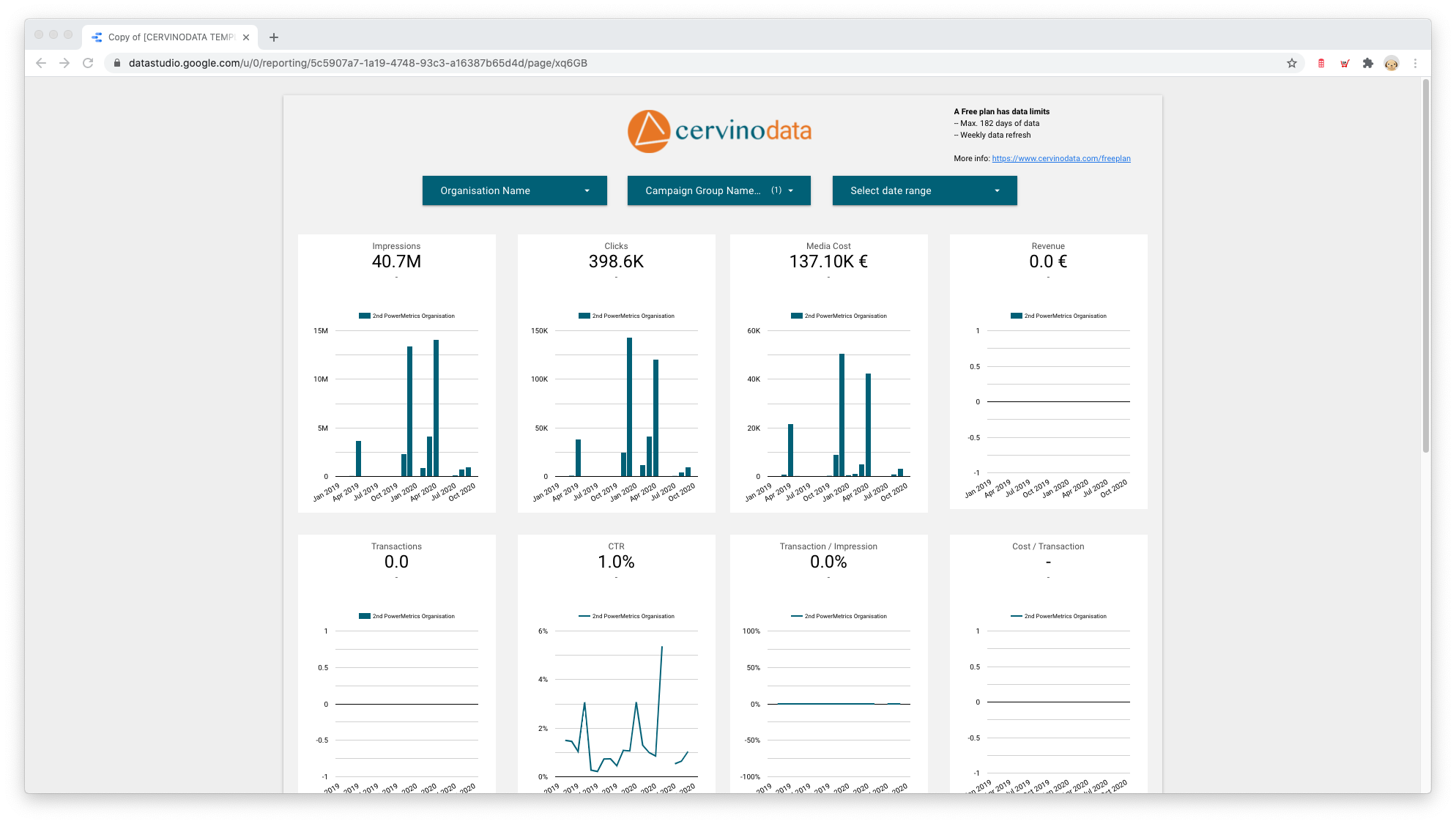This screenshot has width=1456, height=824.
Task: Open the Chrome profile avatar menu
Action: click(1391, 63)
